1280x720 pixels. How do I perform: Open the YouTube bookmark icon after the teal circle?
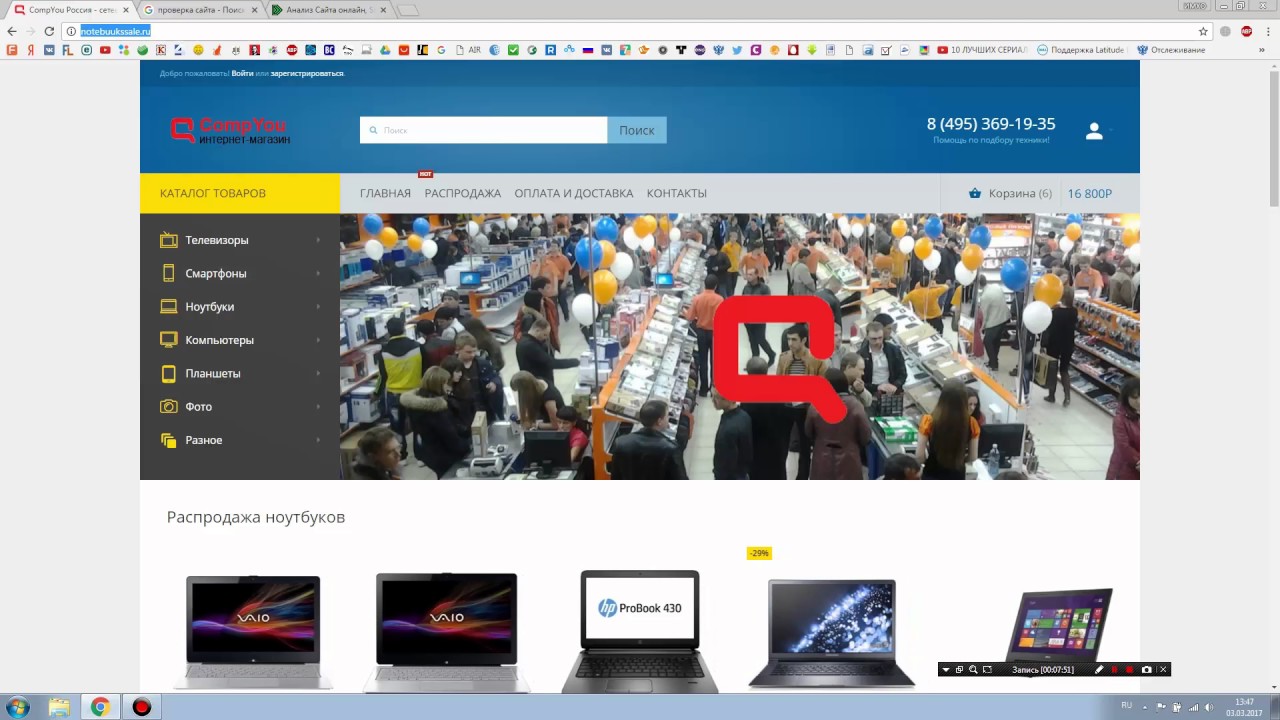(105, 50)
